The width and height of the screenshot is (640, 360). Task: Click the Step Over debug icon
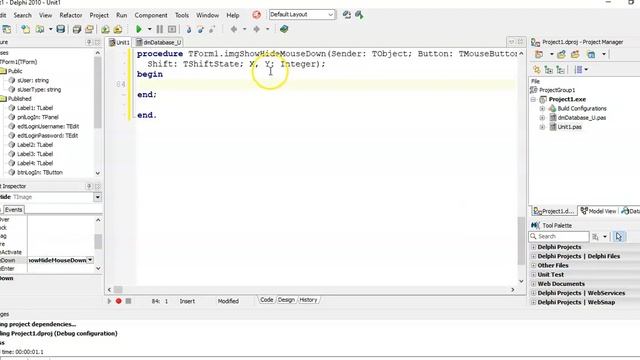(200, 29)
